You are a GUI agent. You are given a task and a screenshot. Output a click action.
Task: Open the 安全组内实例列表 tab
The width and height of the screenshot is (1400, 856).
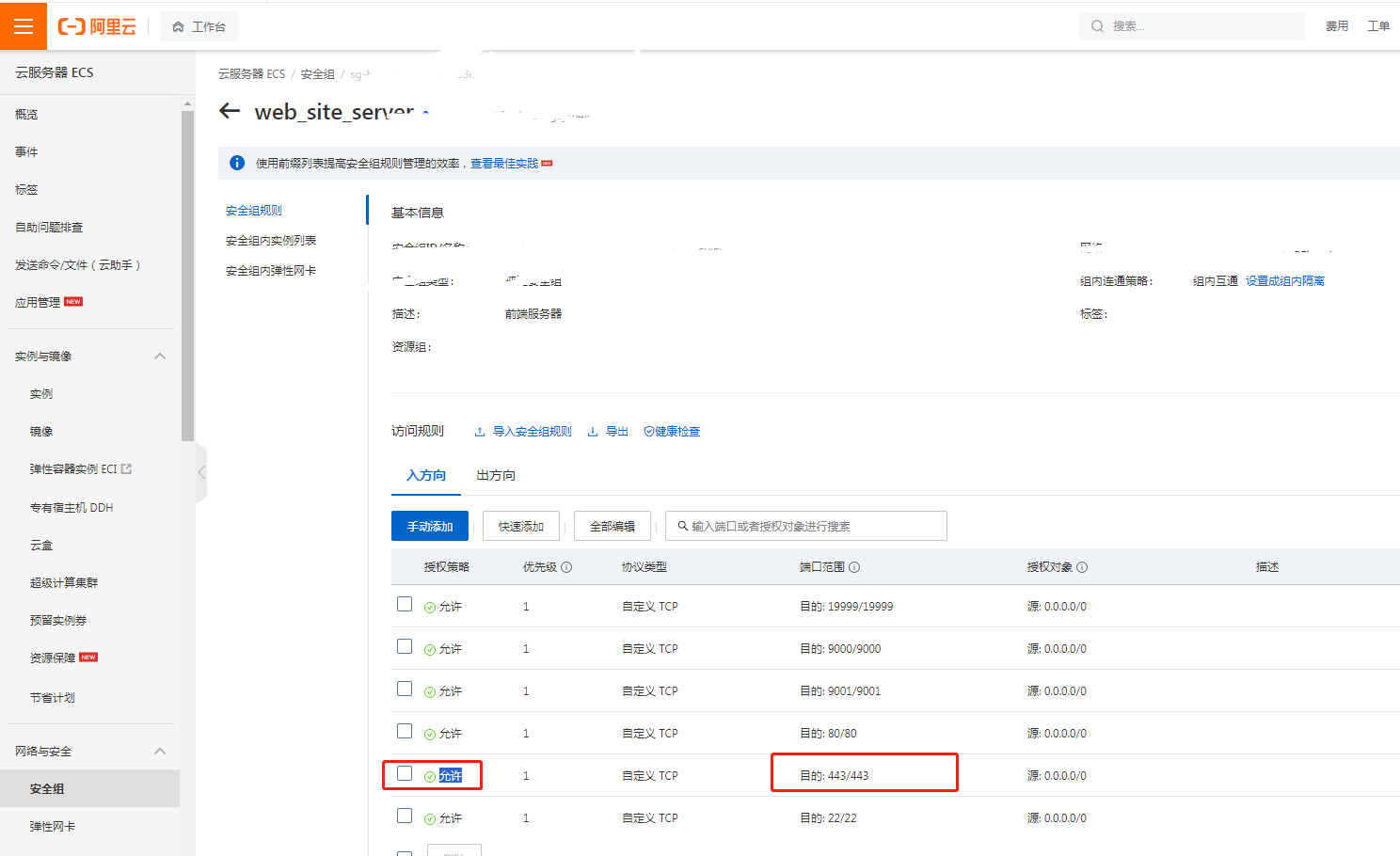[x=270, y=240]
